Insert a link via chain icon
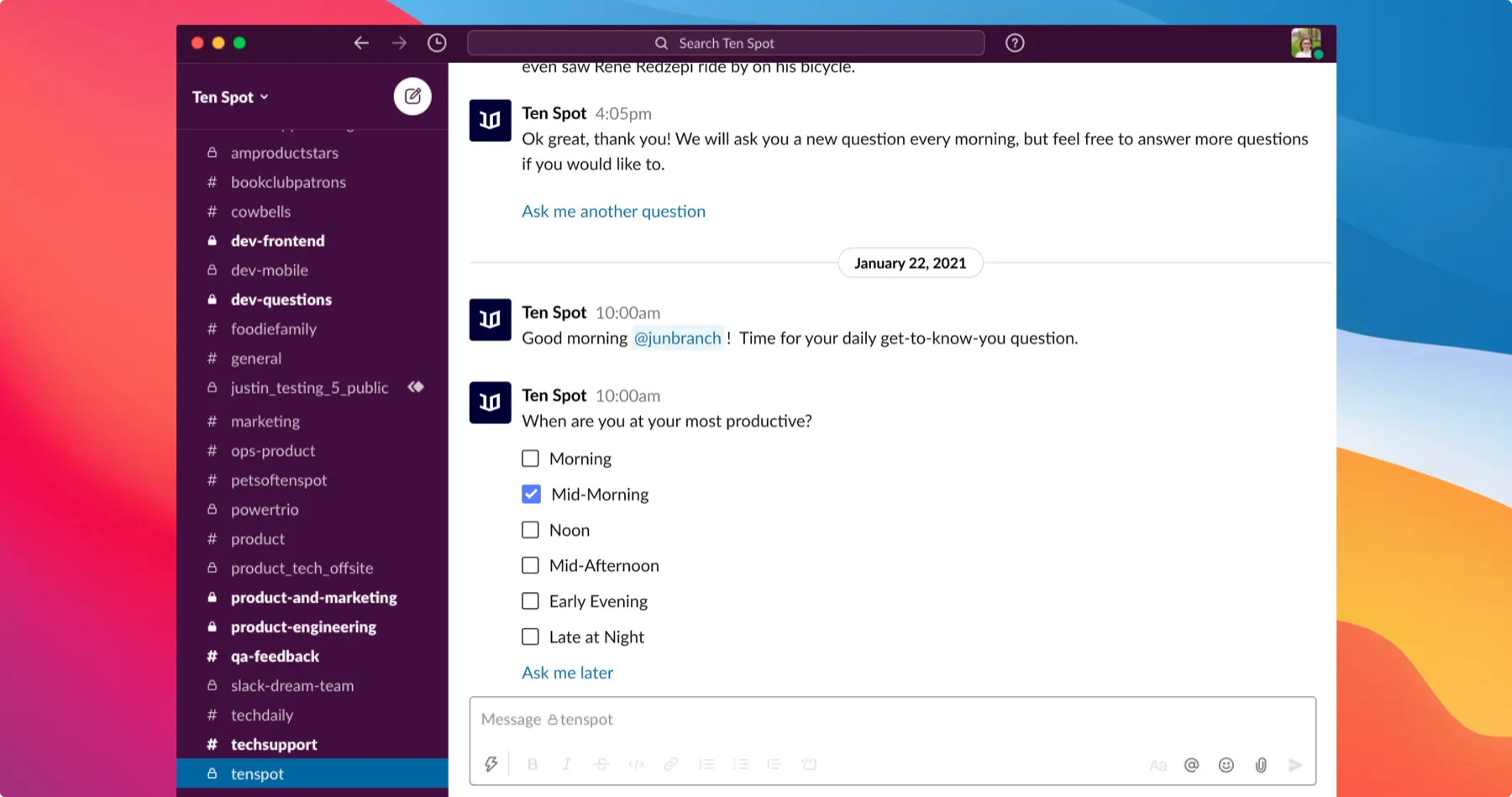 (x=670, y=764)
